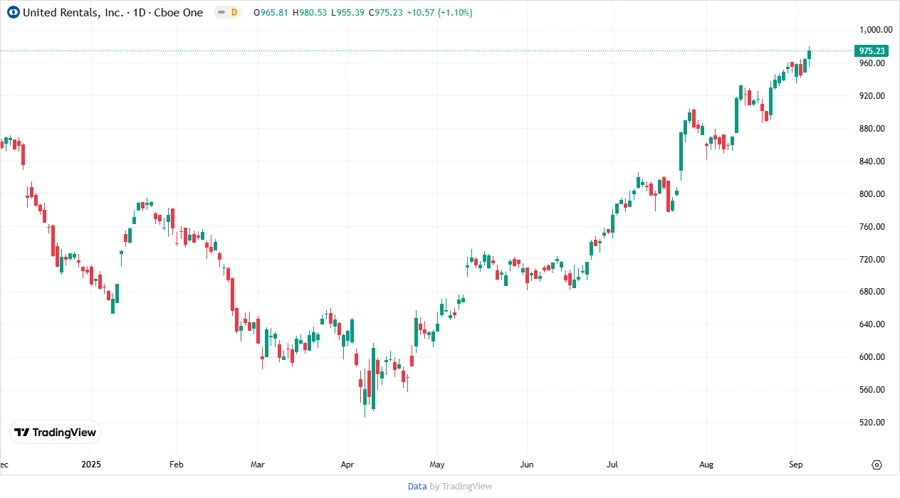
Task: Click the 640.00 price axis label
Action: pos(872,324)
